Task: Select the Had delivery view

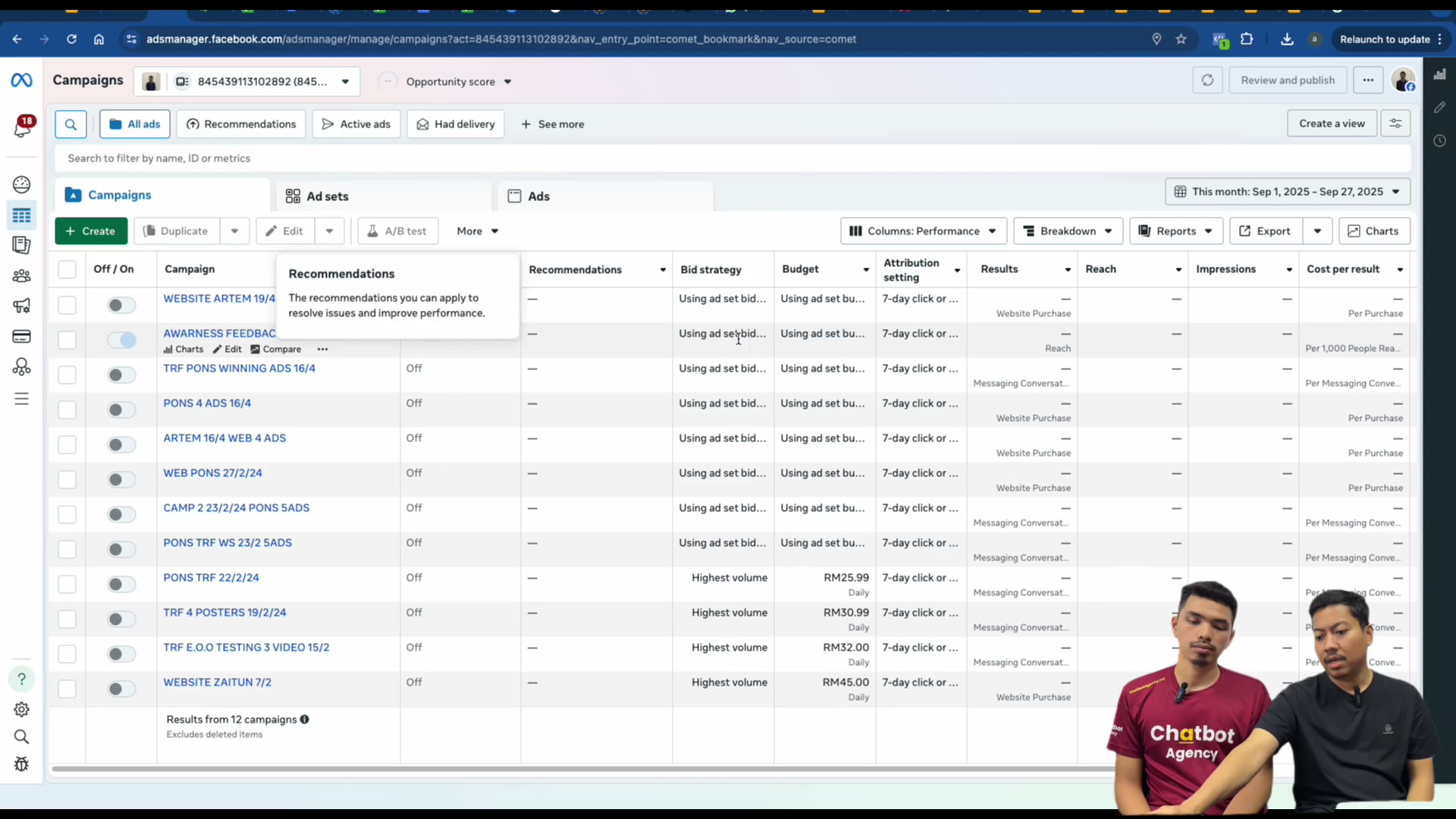Action: [456, 124]
